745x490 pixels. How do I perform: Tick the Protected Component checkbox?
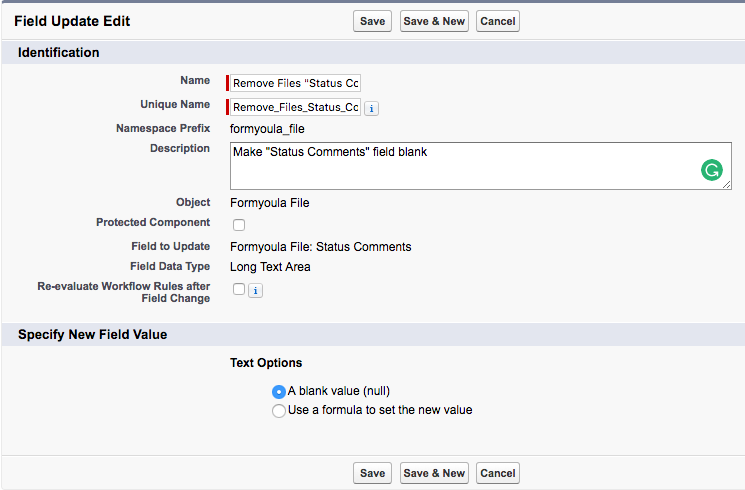pos(239,225)
